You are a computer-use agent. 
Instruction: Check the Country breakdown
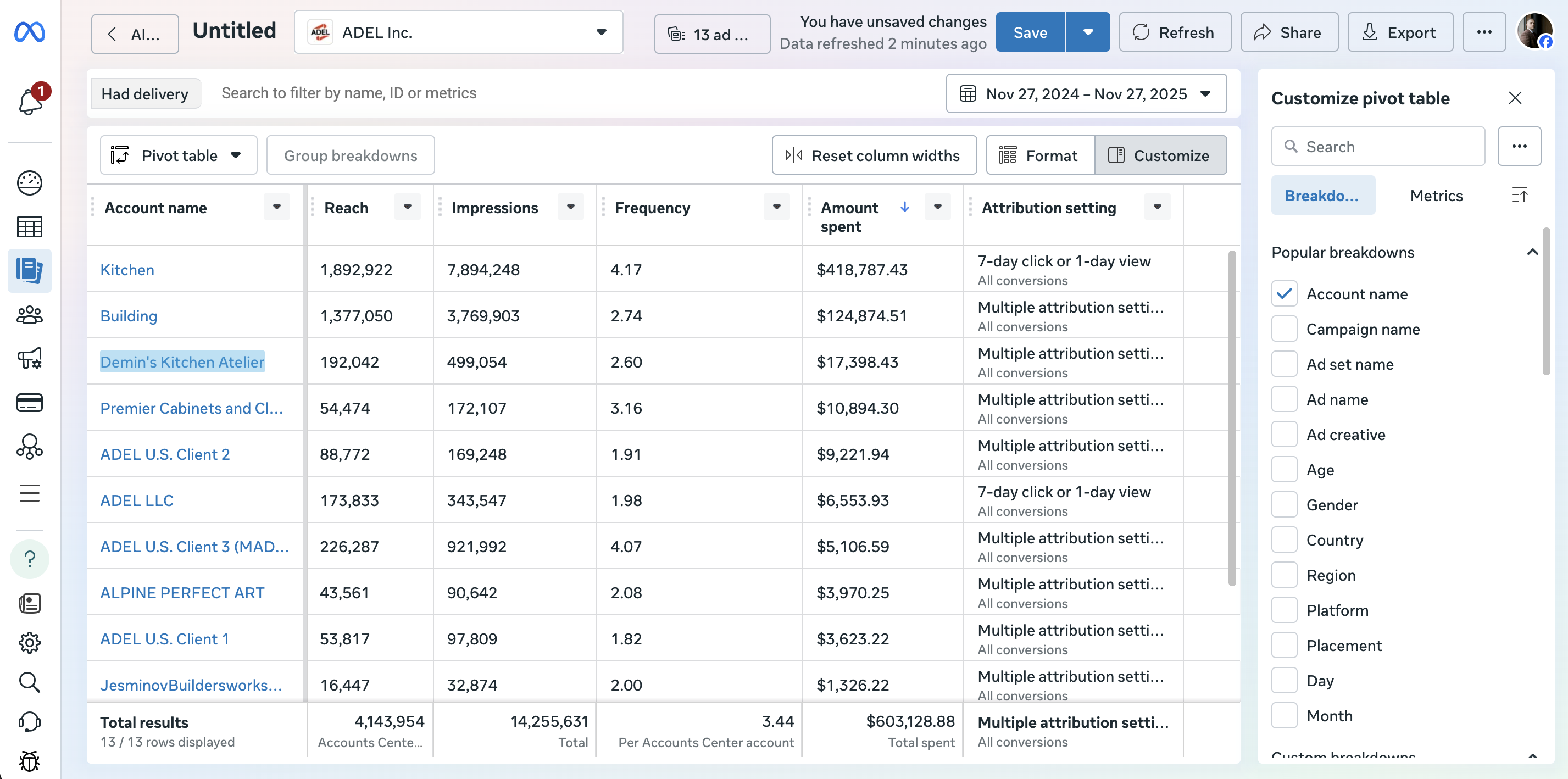point(1285,541)
